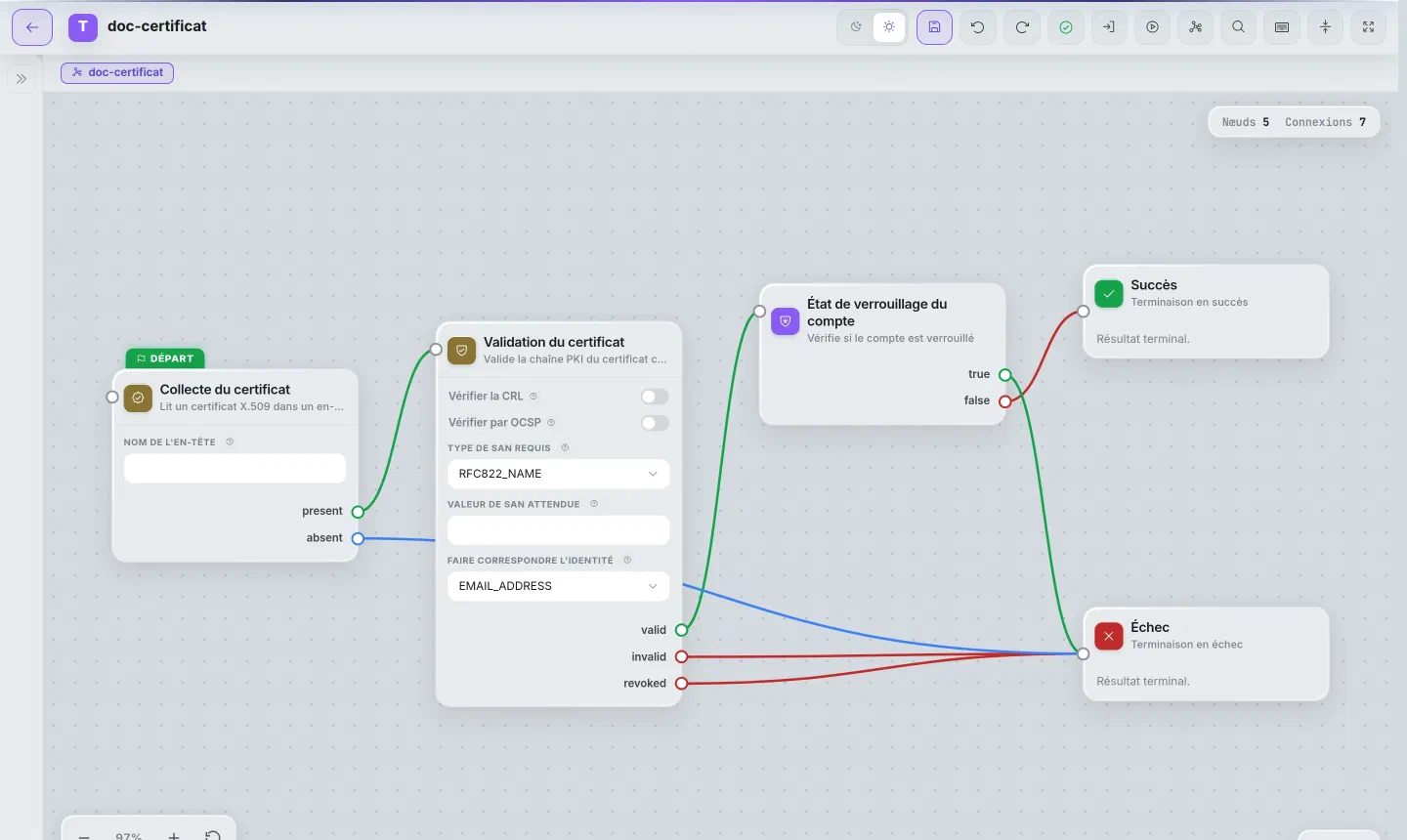Click the info icon beside Vérifier la CRL

533,396
